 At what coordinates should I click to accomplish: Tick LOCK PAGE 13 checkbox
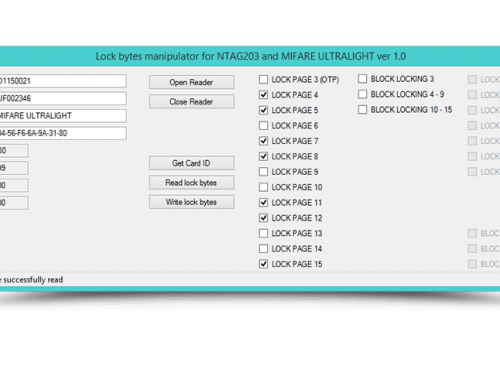point(263,233)
